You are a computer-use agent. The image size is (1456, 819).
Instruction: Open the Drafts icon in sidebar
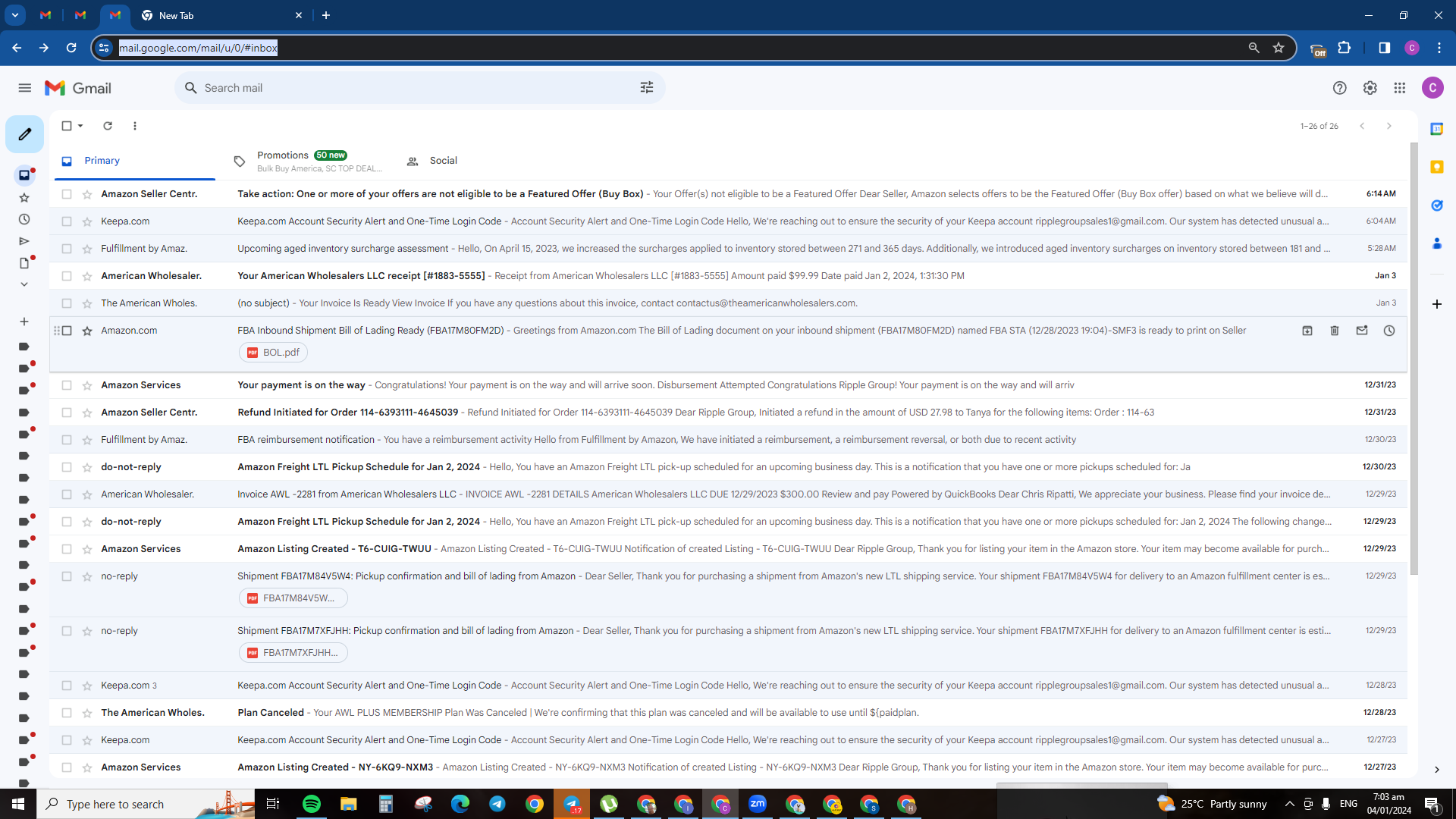coord(24,263)
